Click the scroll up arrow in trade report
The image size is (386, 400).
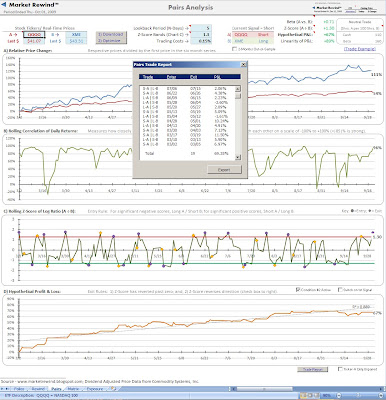(238, 89)
